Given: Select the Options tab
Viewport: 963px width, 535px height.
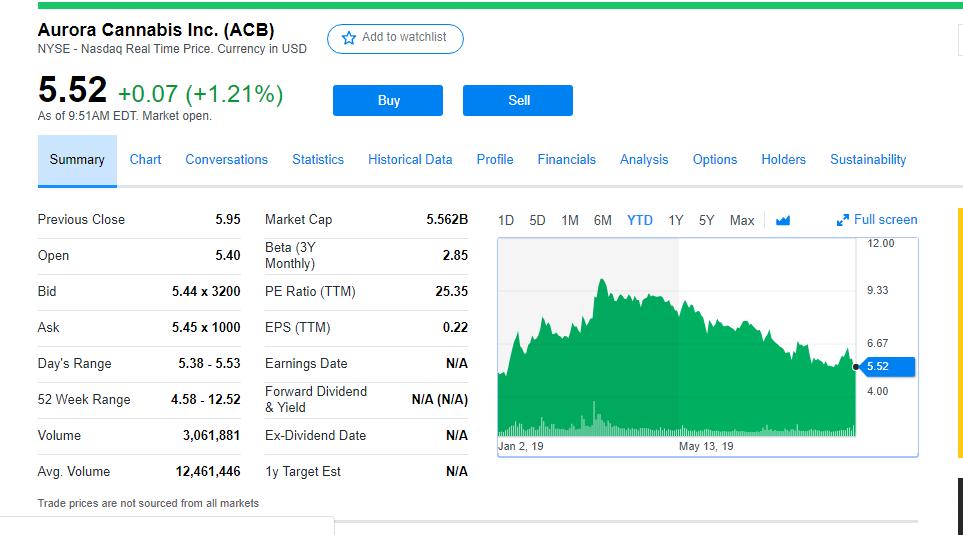Looking at the screenshot, I should 715,160.
